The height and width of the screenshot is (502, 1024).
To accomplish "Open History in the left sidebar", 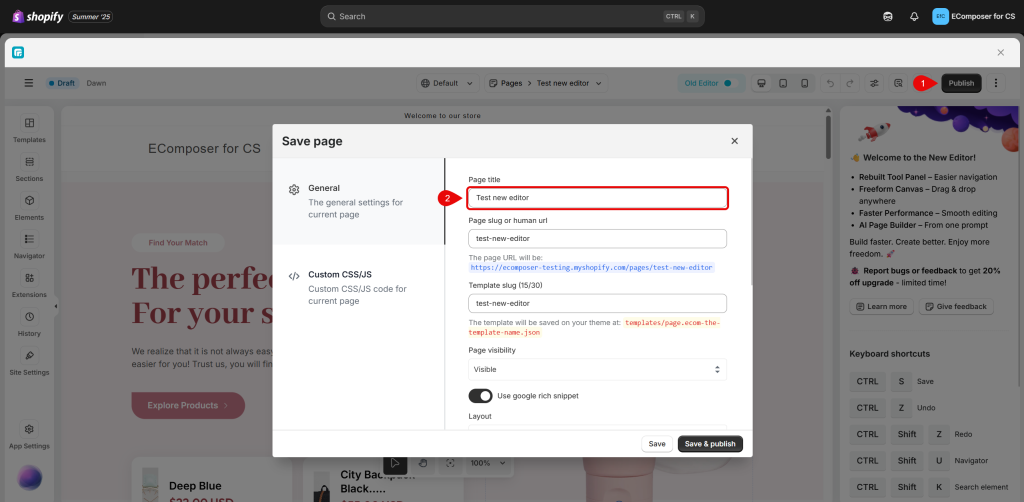I will click(x=29, y=323).
